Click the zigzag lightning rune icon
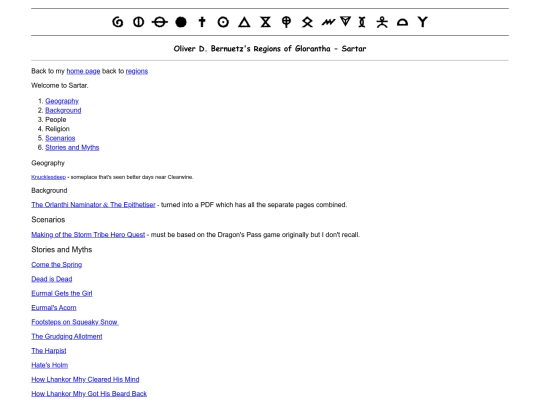 [328, 22]
